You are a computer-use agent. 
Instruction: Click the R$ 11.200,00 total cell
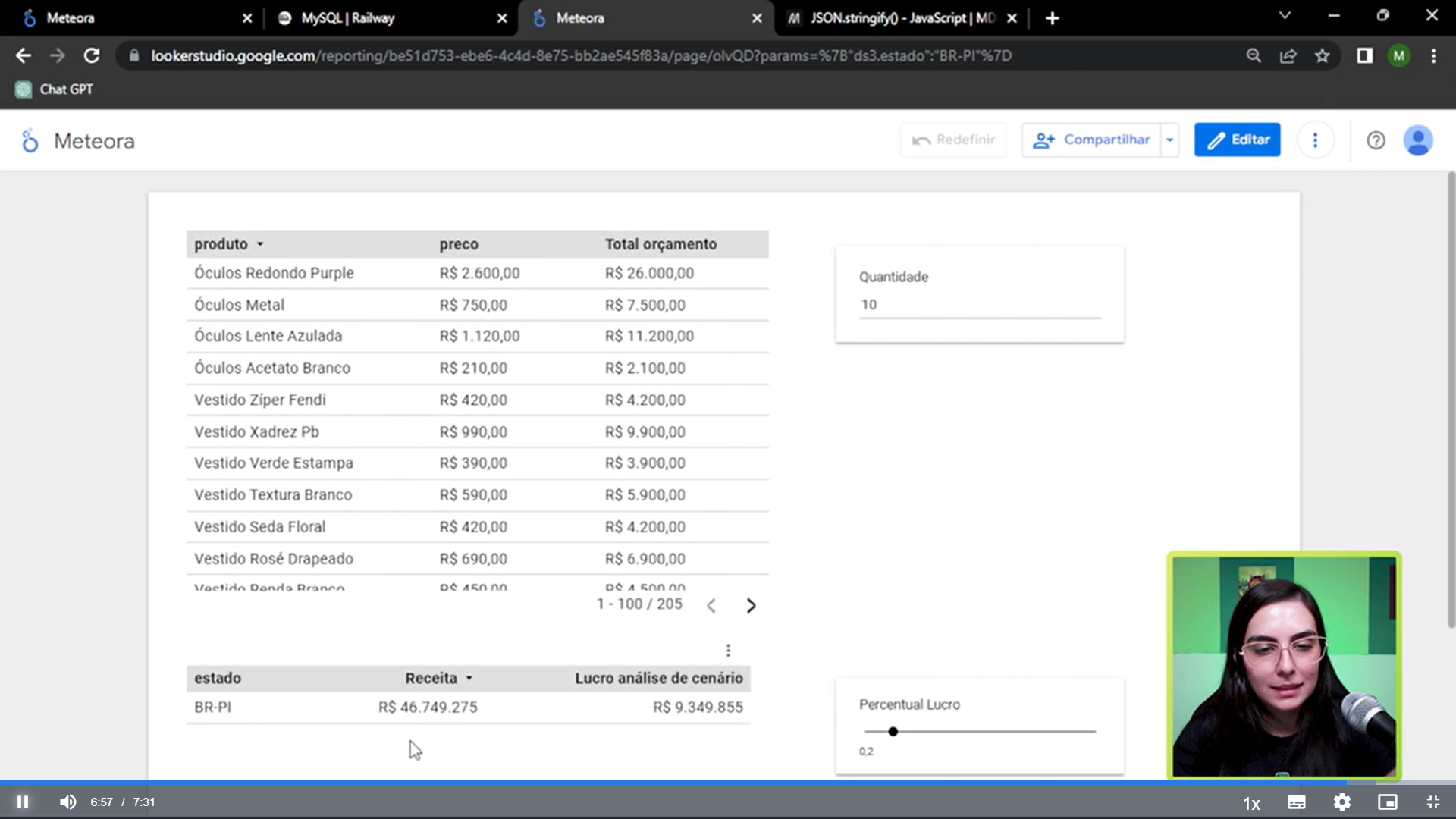[x=649, y=336]
